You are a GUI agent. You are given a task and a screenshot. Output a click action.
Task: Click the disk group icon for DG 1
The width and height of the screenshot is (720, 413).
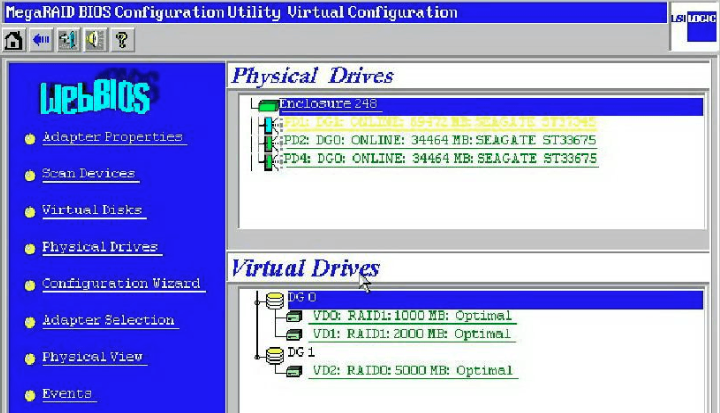click(275, 355)
